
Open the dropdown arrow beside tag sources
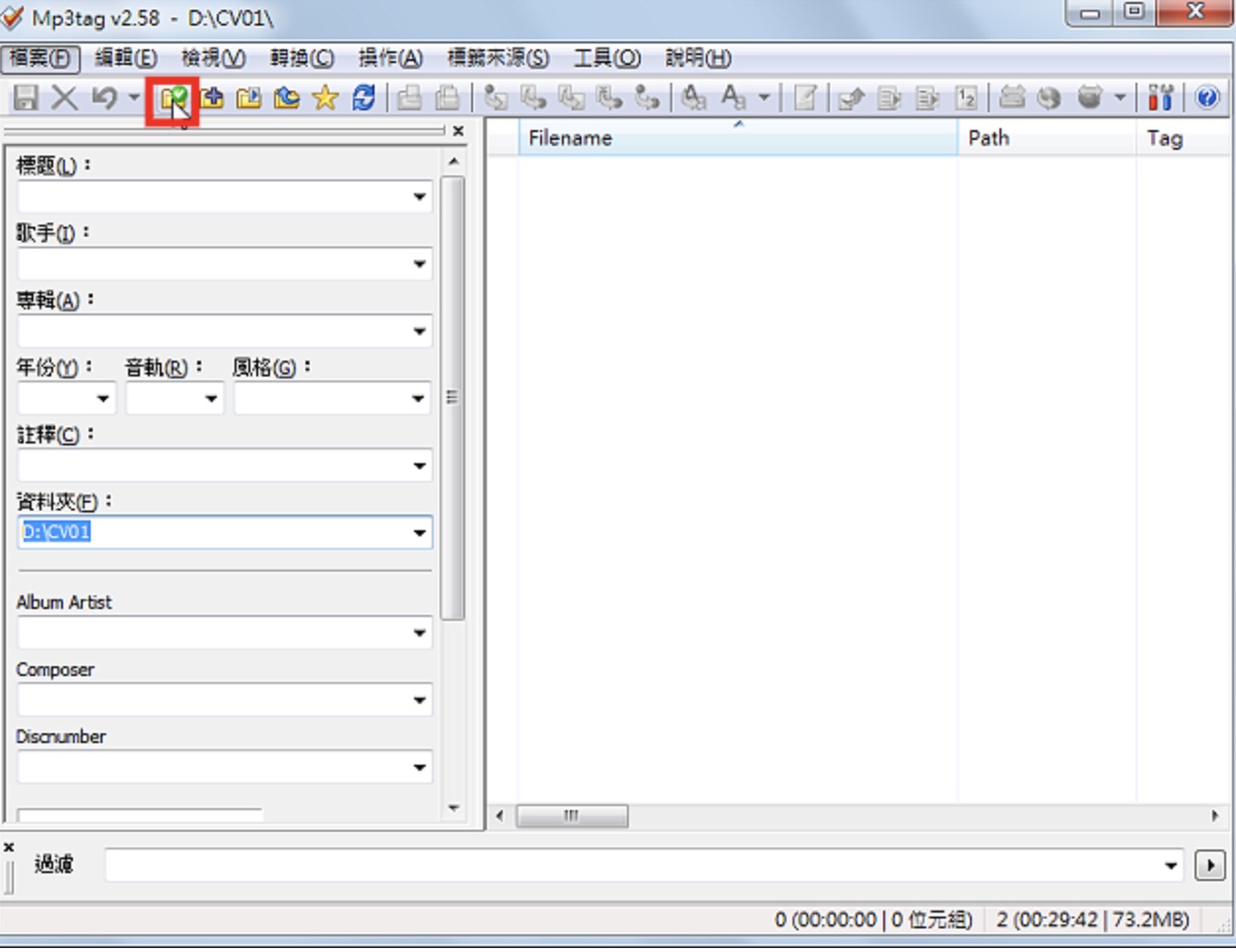1120,98
